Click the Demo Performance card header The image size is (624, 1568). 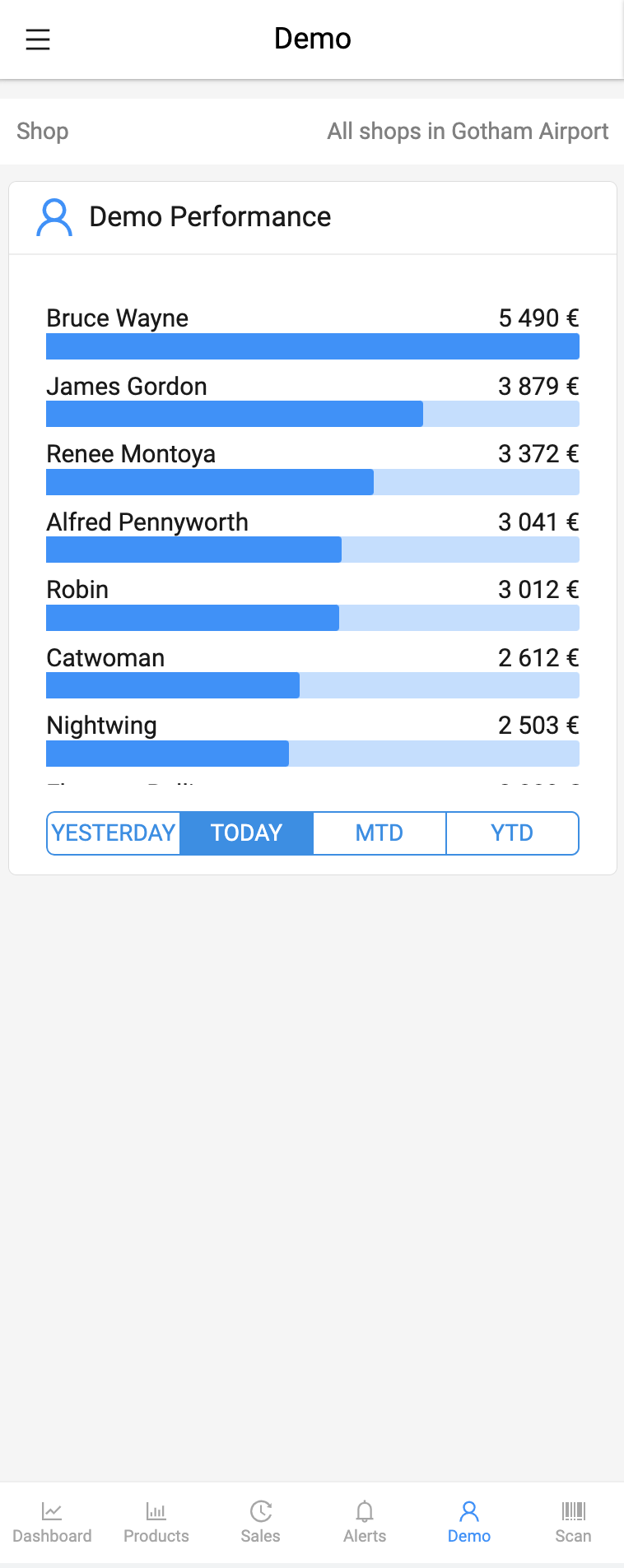coord(313,218)
